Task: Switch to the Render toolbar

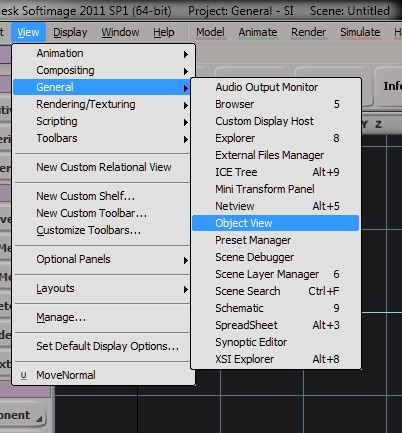Action: (x=308, y=32)
